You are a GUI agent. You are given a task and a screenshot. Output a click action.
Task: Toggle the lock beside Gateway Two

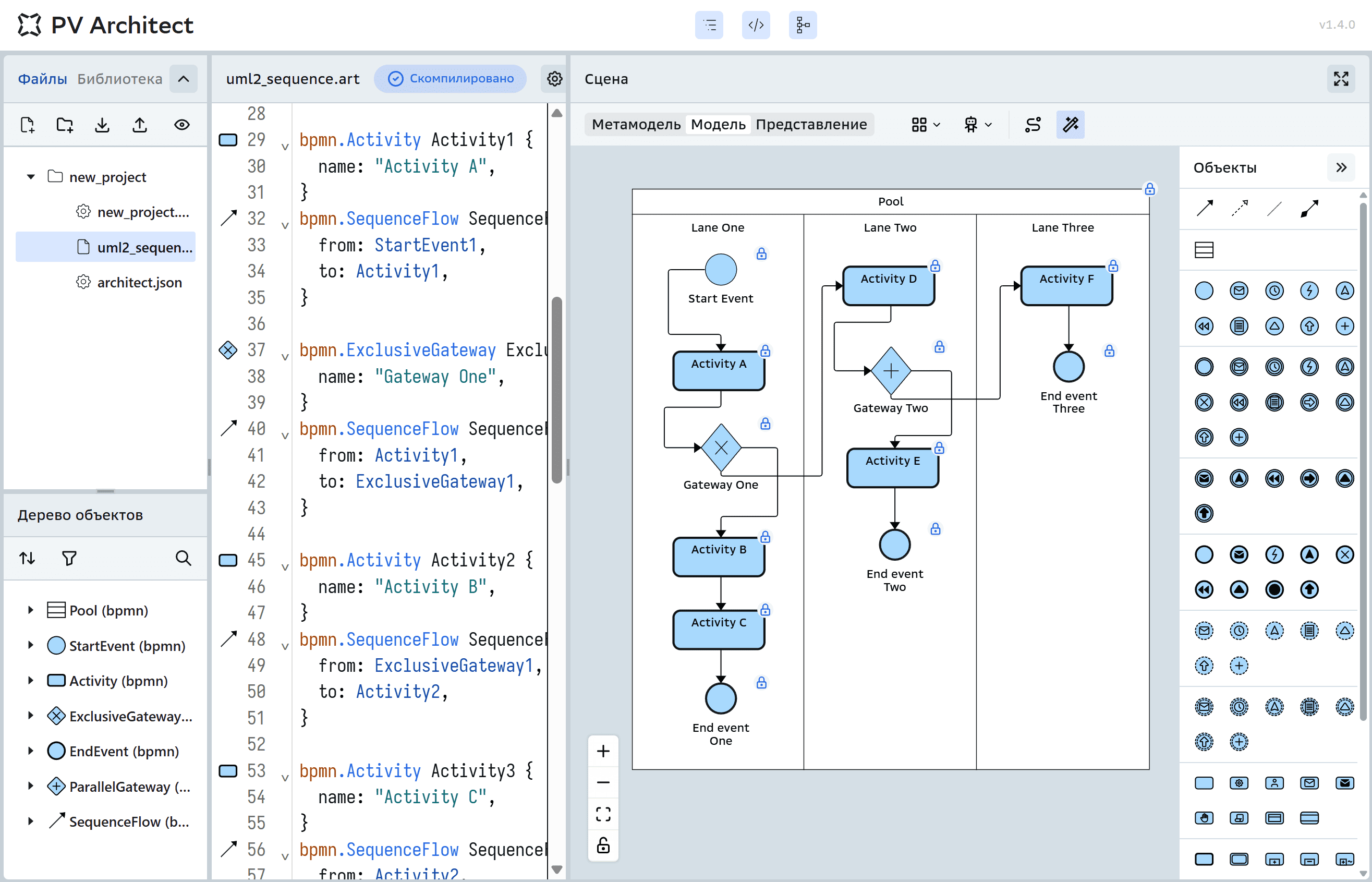(940, 346)
